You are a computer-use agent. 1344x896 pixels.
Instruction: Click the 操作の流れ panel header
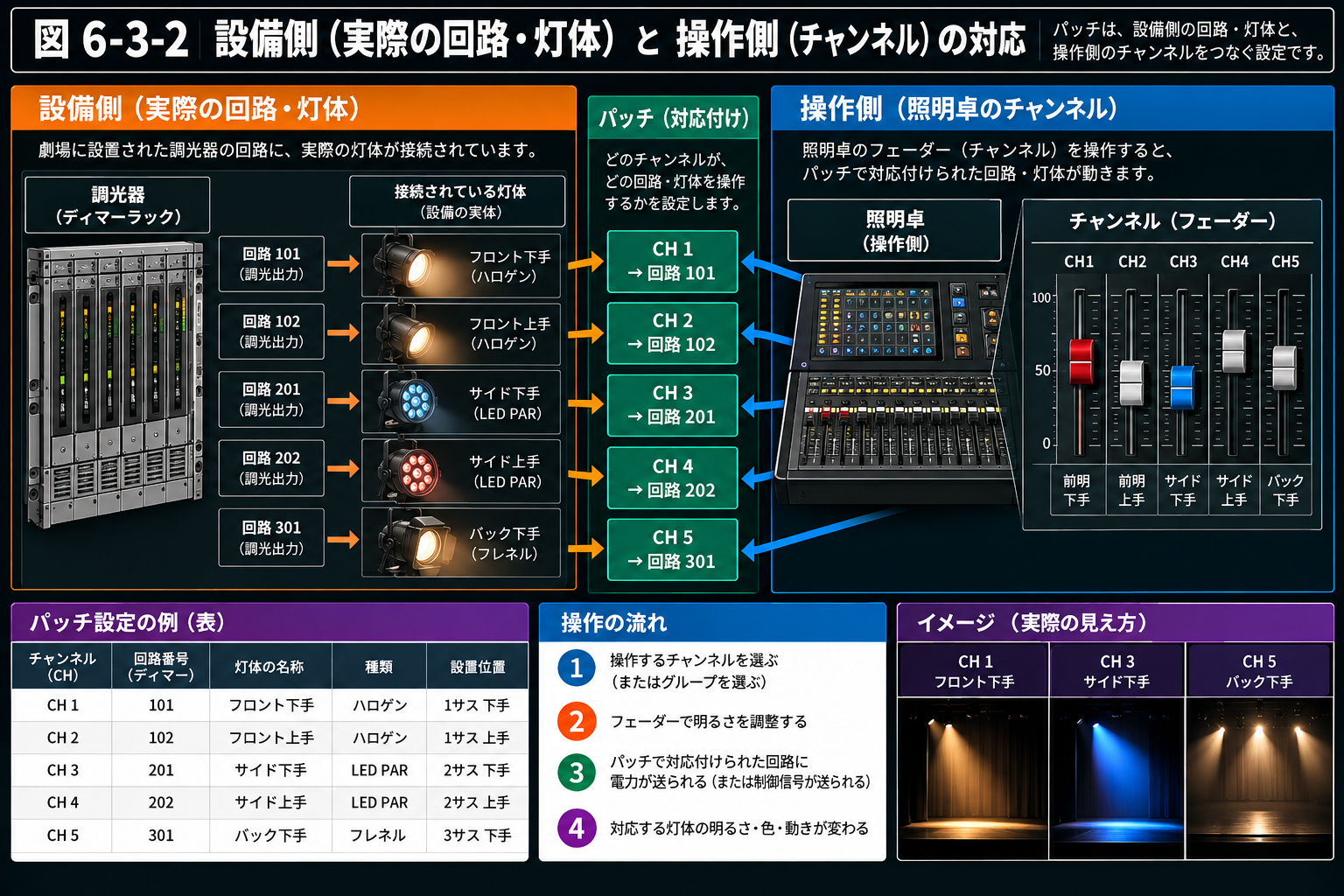[x=712, y=622]
